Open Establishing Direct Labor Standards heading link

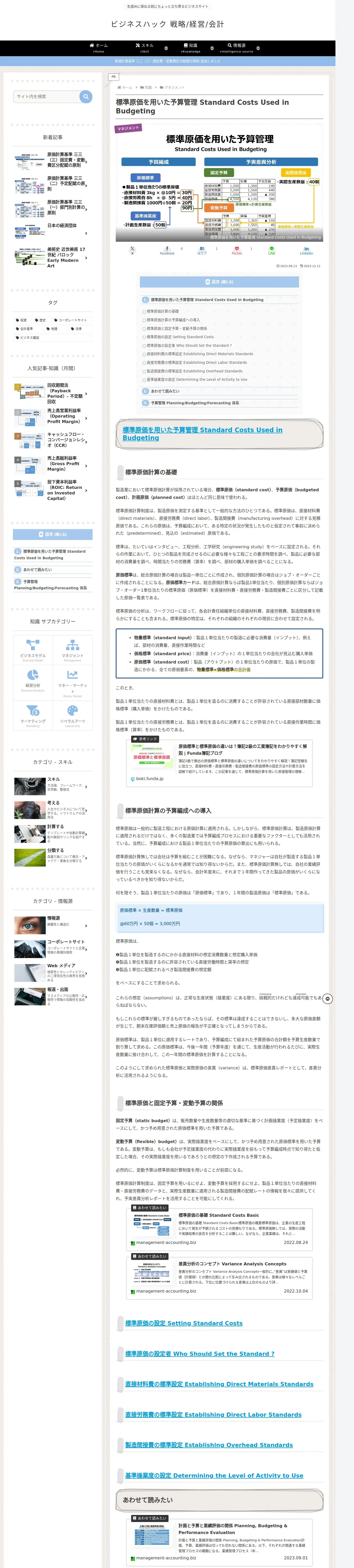(x=213, y=1414)
